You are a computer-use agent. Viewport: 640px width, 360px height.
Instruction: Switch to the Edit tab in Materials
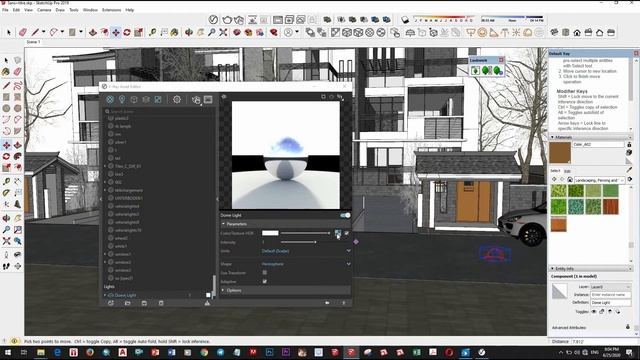[x=568, y=171]
